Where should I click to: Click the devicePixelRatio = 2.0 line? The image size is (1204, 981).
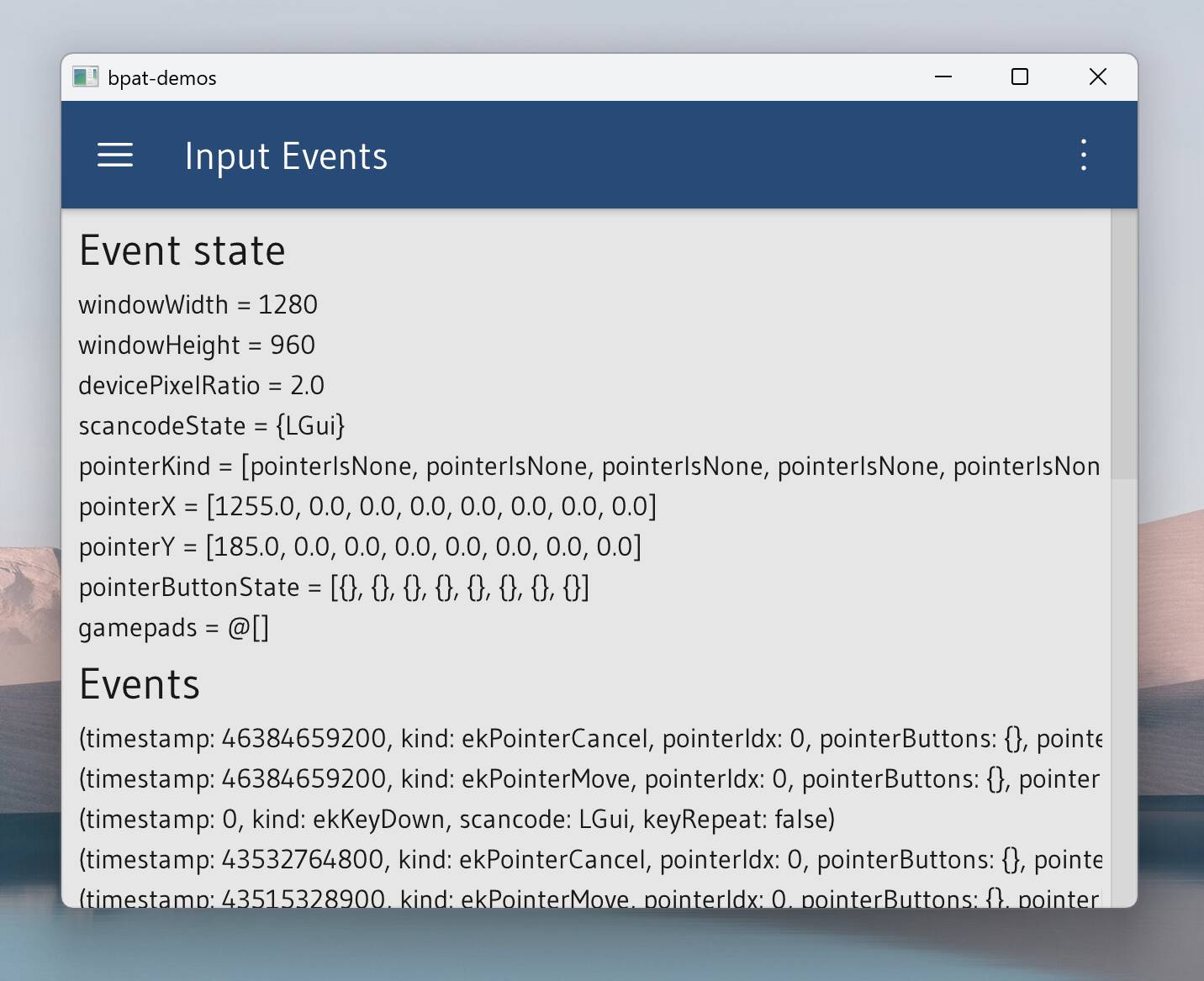pyautogui.click(x=202, y=385)
